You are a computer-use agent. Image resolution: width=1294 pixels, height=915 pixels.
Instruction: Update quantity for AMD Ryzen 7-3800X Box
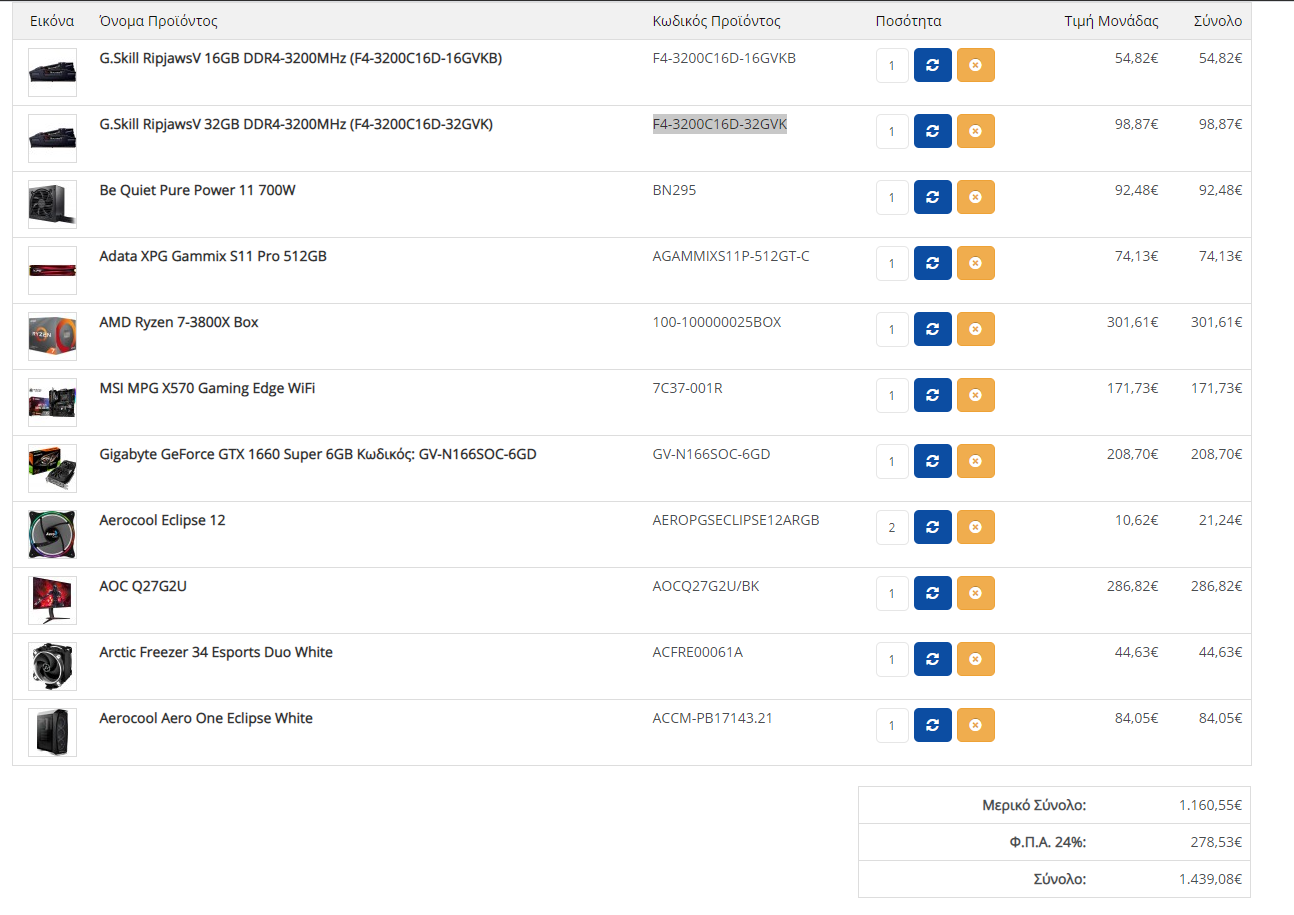[933, 329]
